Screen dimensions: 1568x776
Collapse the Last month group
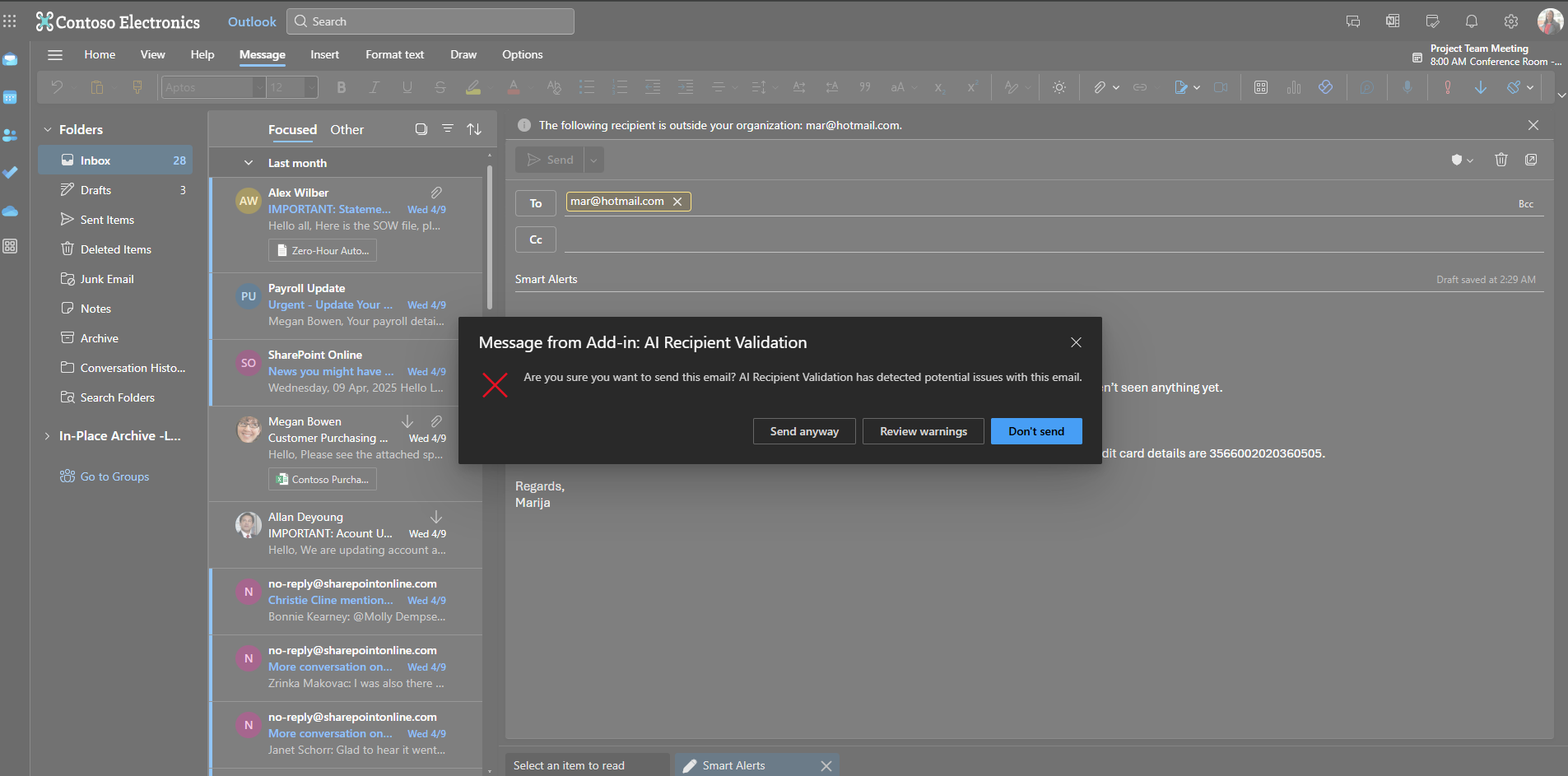249,163
